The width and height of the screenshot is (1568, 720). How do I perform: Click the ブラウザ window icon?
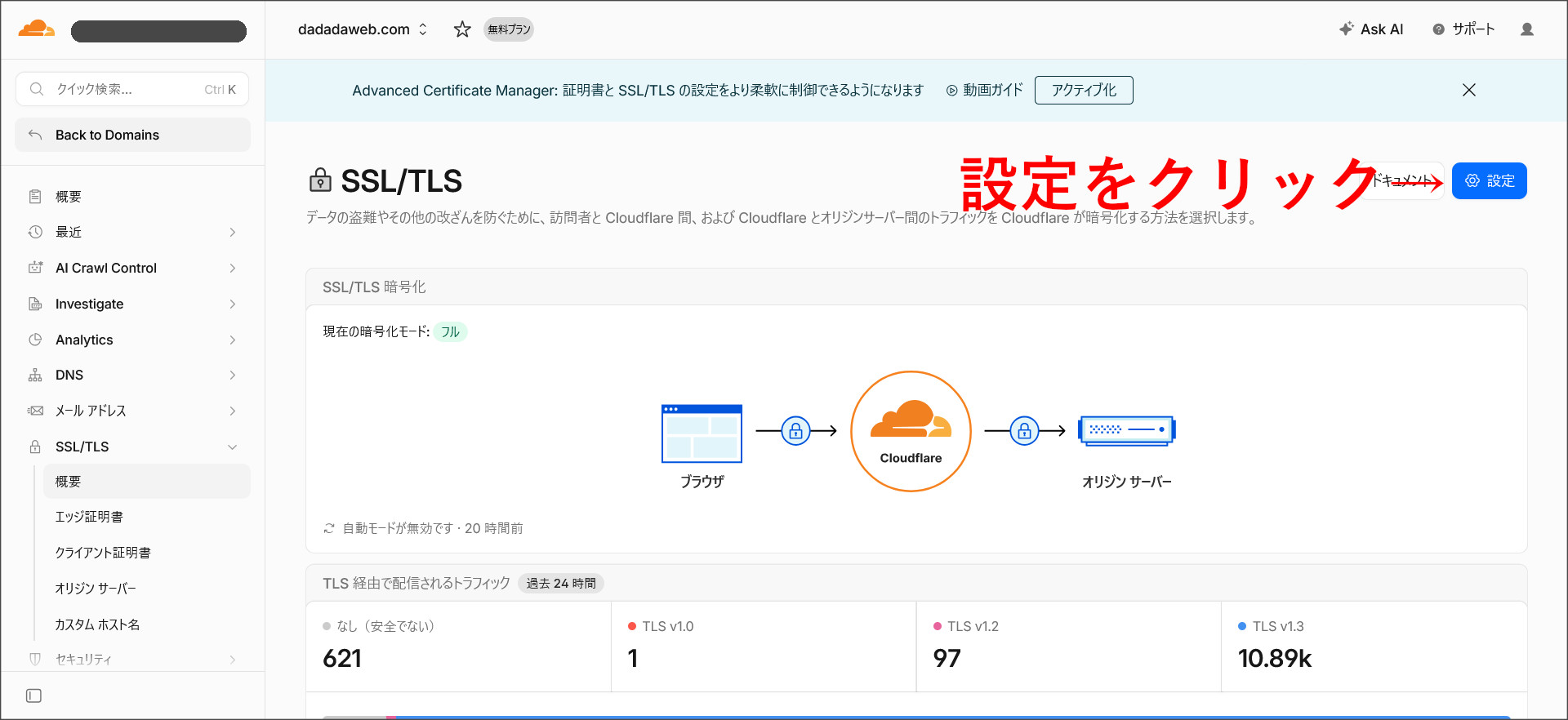coord(702,433)
